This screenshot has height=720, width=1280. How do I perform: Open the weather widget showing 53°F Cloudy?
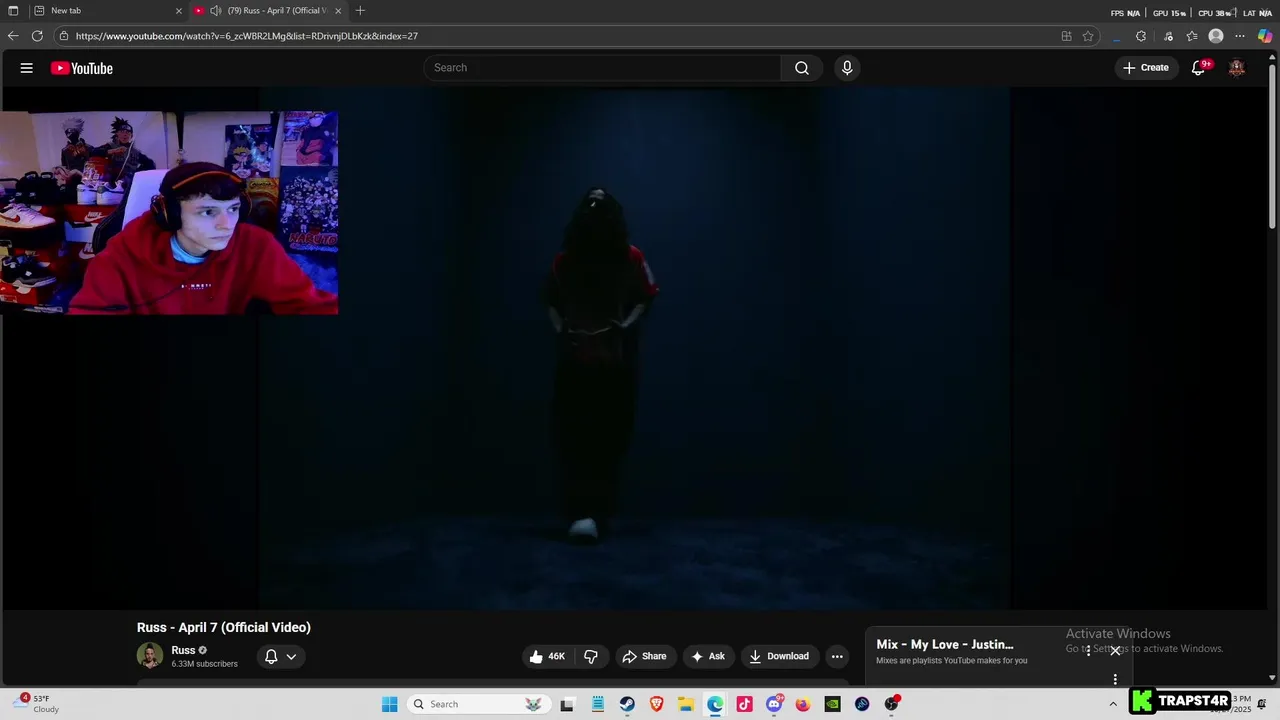coord(38,704)
